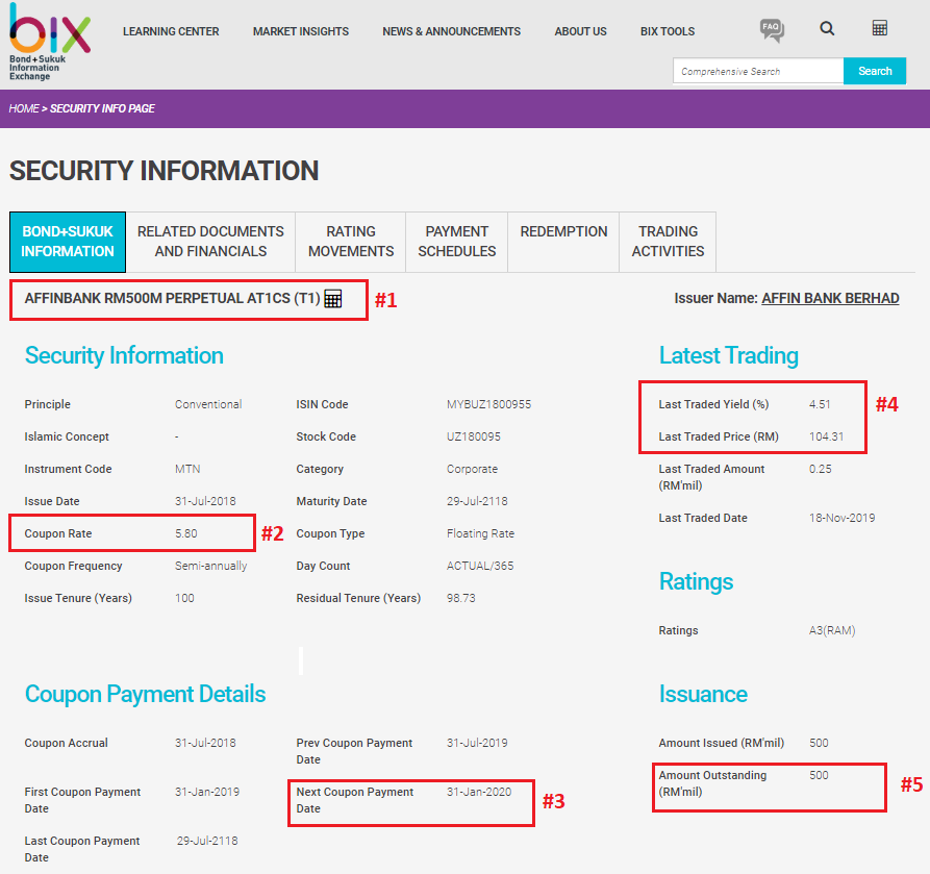Select the BOND+SUKUK INFORMATION tab

click(67, 241)
